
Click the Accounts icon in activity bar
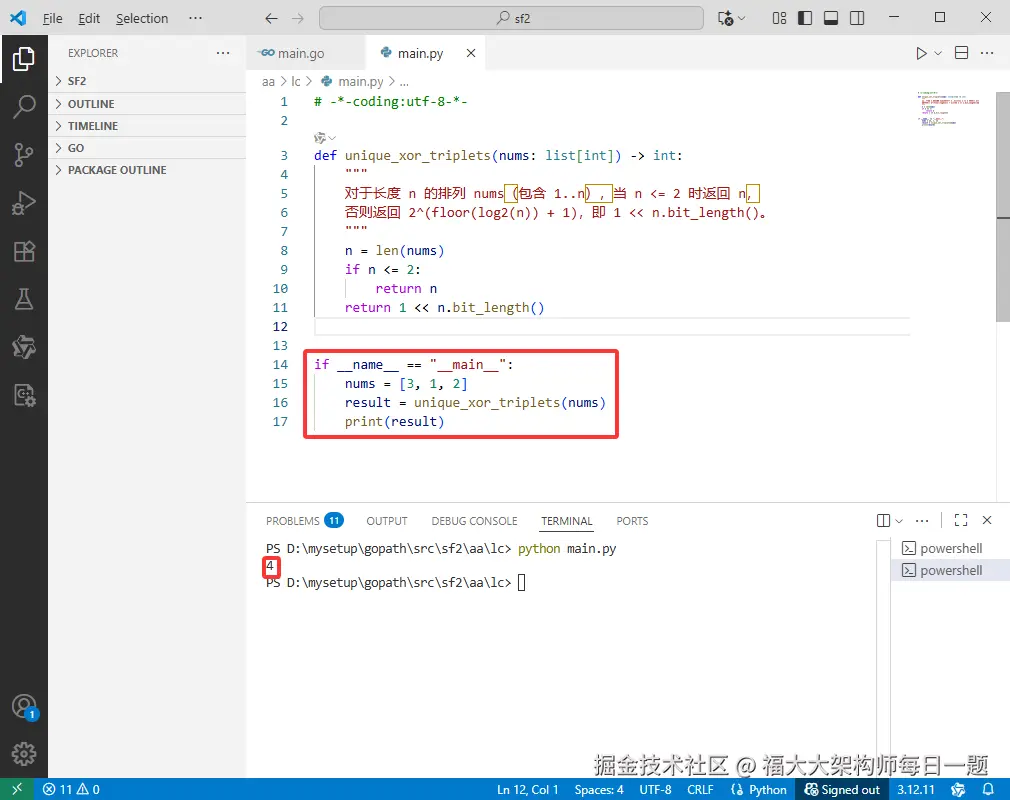(23, 707)
